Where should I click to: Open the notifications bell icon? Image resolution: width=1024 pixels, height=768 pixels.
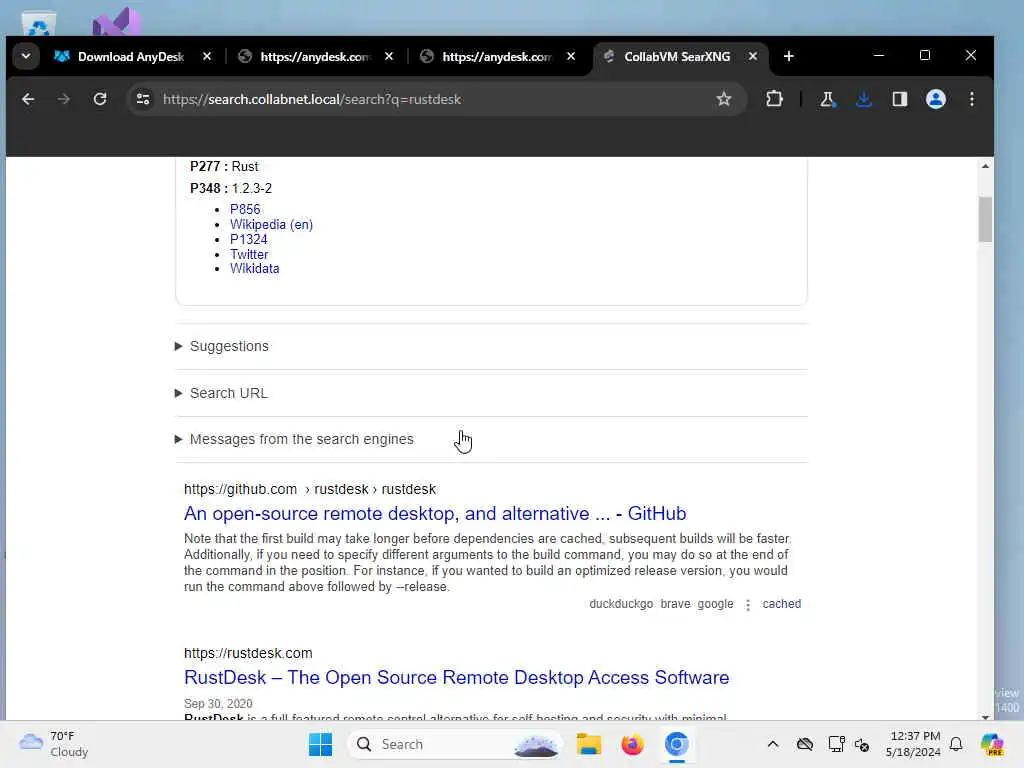click(x=956, y=744)
